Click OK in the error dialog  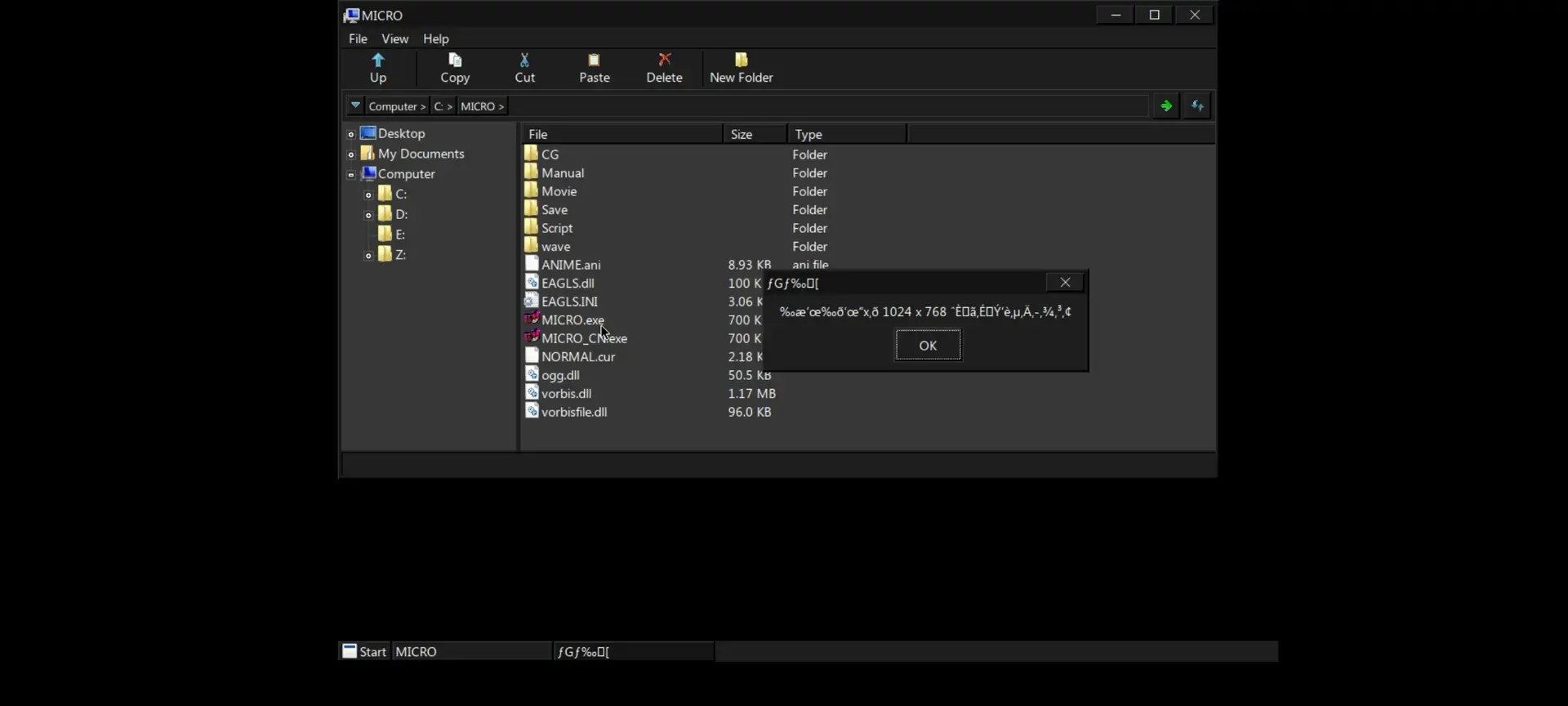[928, 345]
